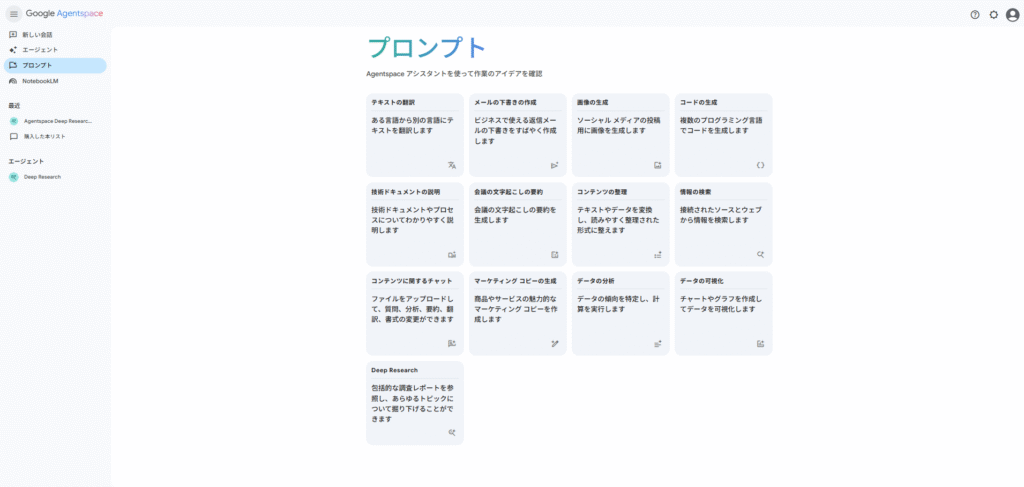This screenshot has height=487, width=1024.
Task: Click the icon on コンテンツに関するチャット card
Action: [x=452, y=344]
